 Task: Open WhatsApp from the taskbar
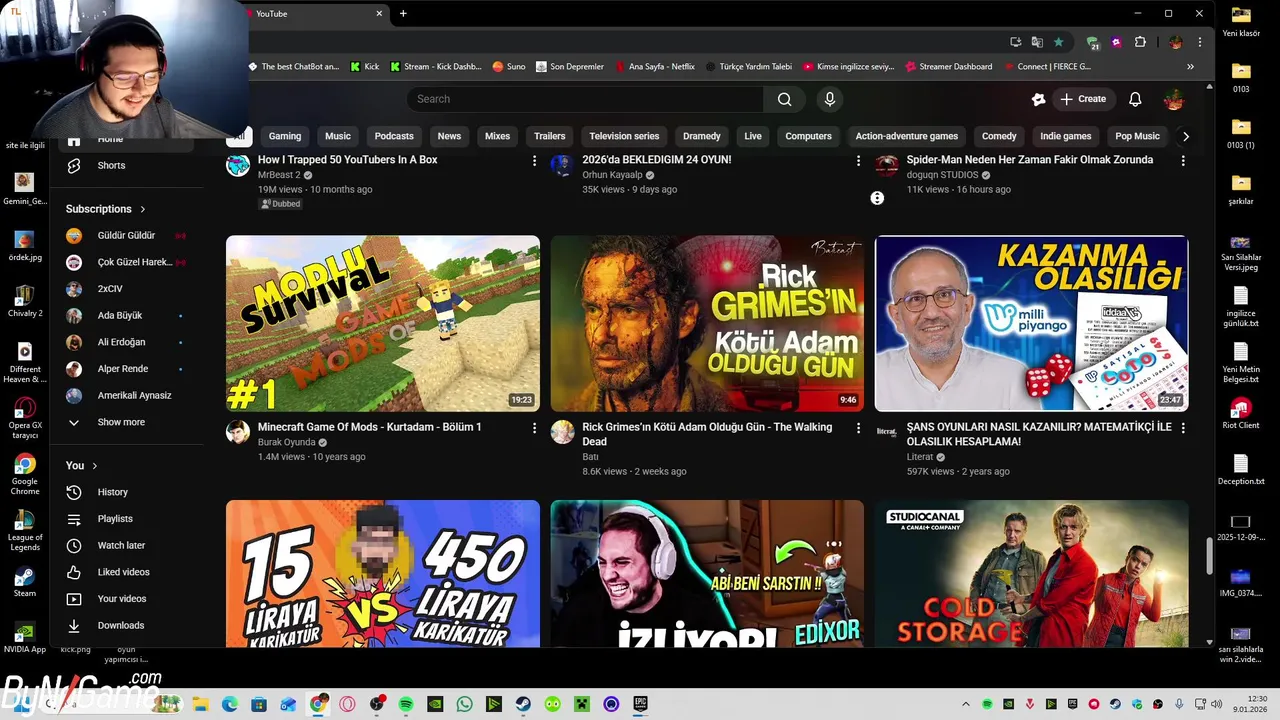pyautogui.click(x=464, y=704)
